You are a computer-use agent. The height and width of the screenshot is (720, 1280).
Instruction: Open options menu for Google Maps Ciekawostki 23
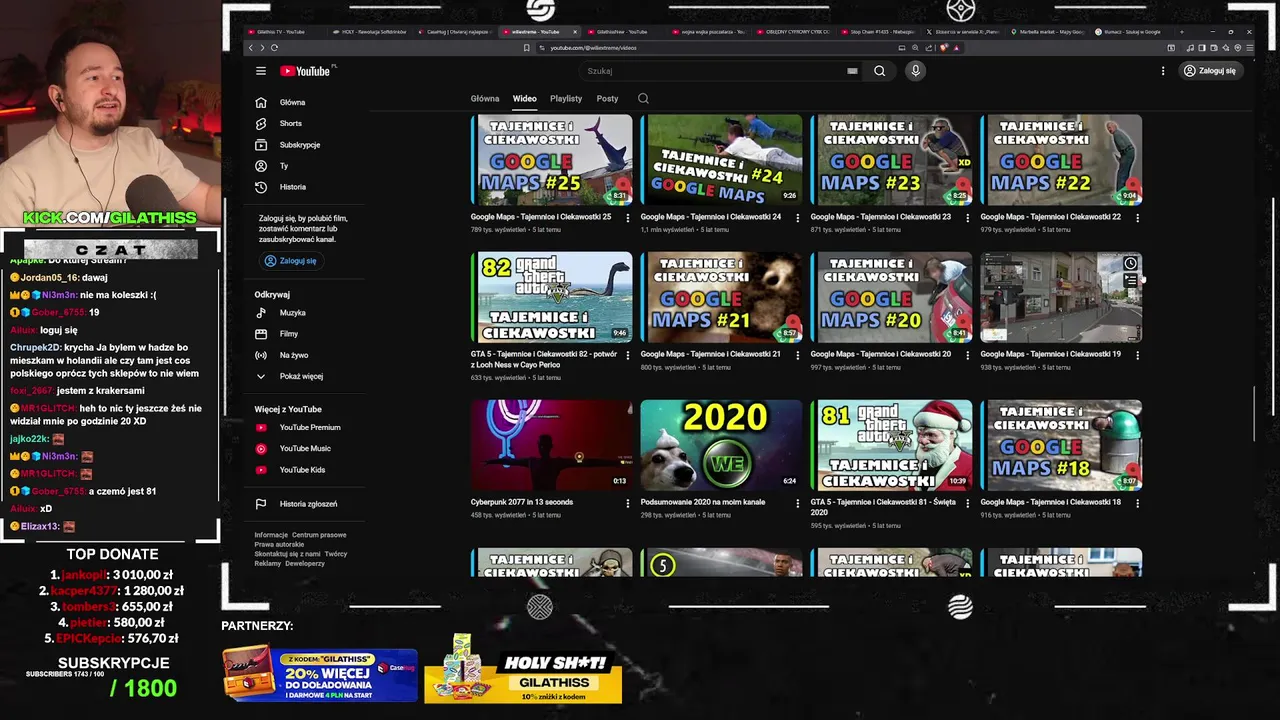click(x=967, y=217)
